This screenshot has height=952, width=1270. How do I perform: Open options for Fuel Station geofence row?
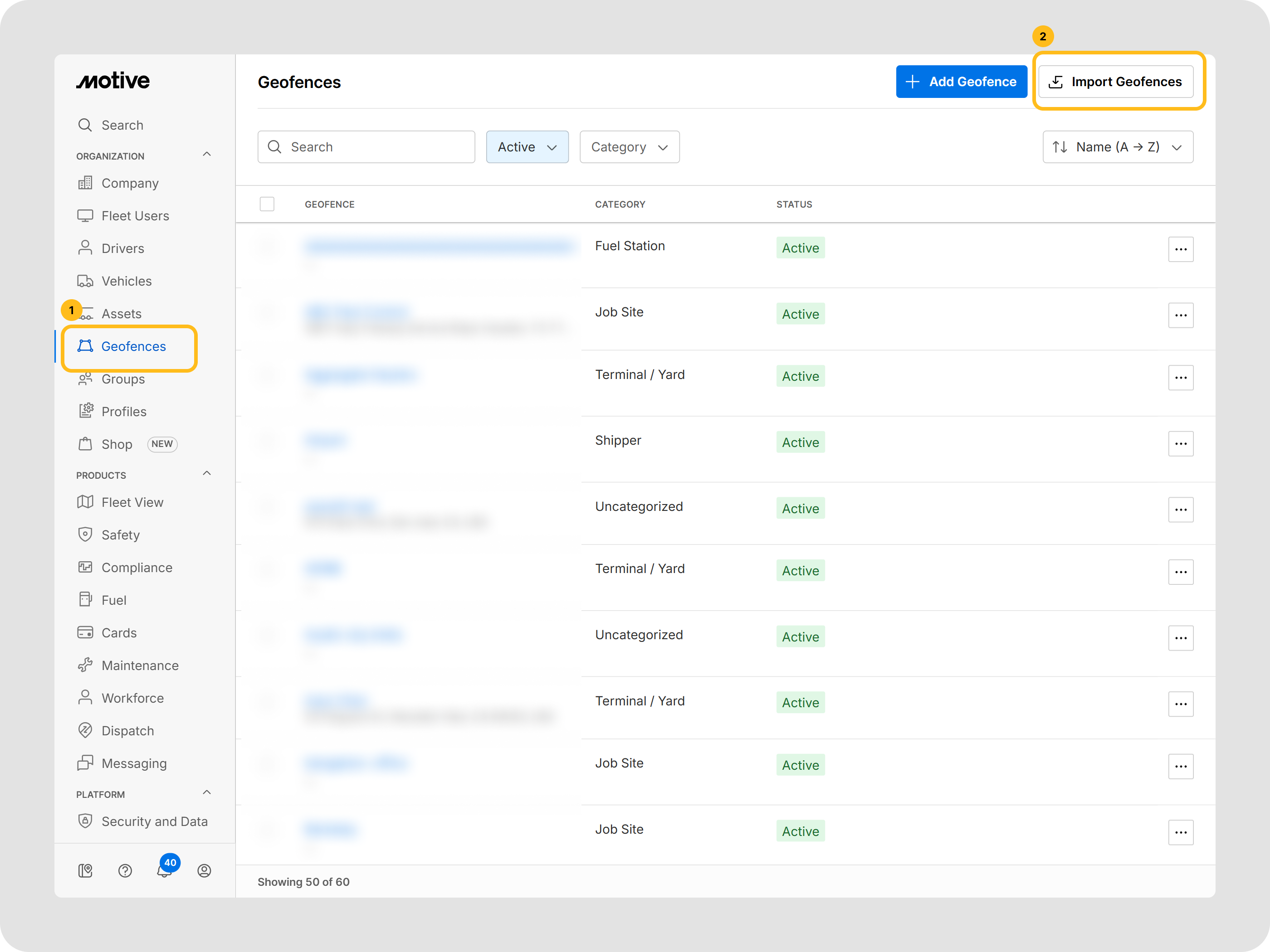(1181, 249)
